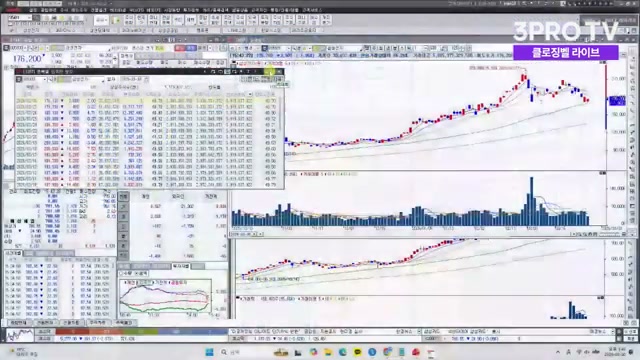The height and width of the screenshot is (360, 640).
Task: Open the Windows Start menu
Action: [209, 352]
